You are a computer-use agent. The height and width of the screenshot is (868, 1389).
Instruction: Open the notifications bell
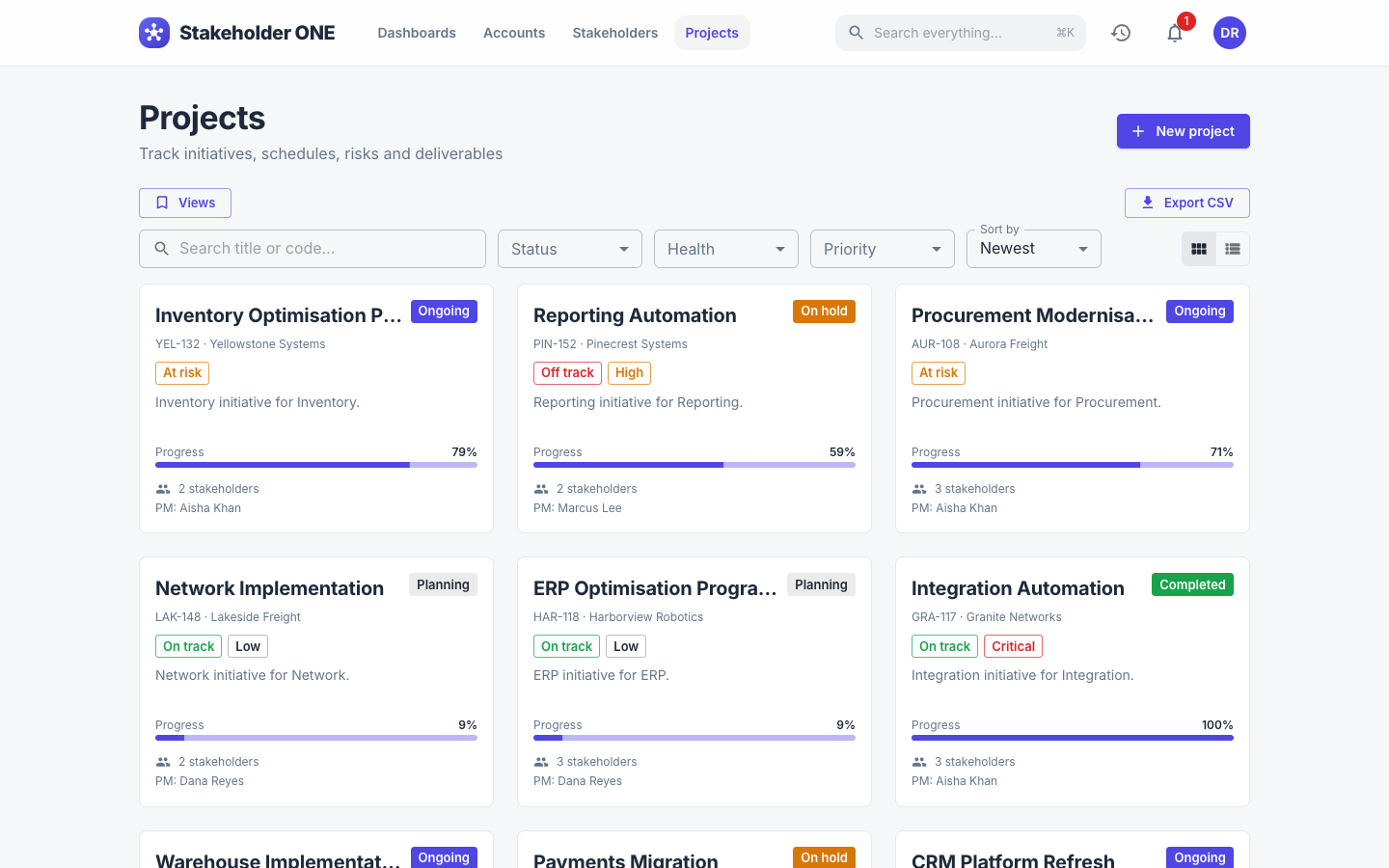[1175, 33]
